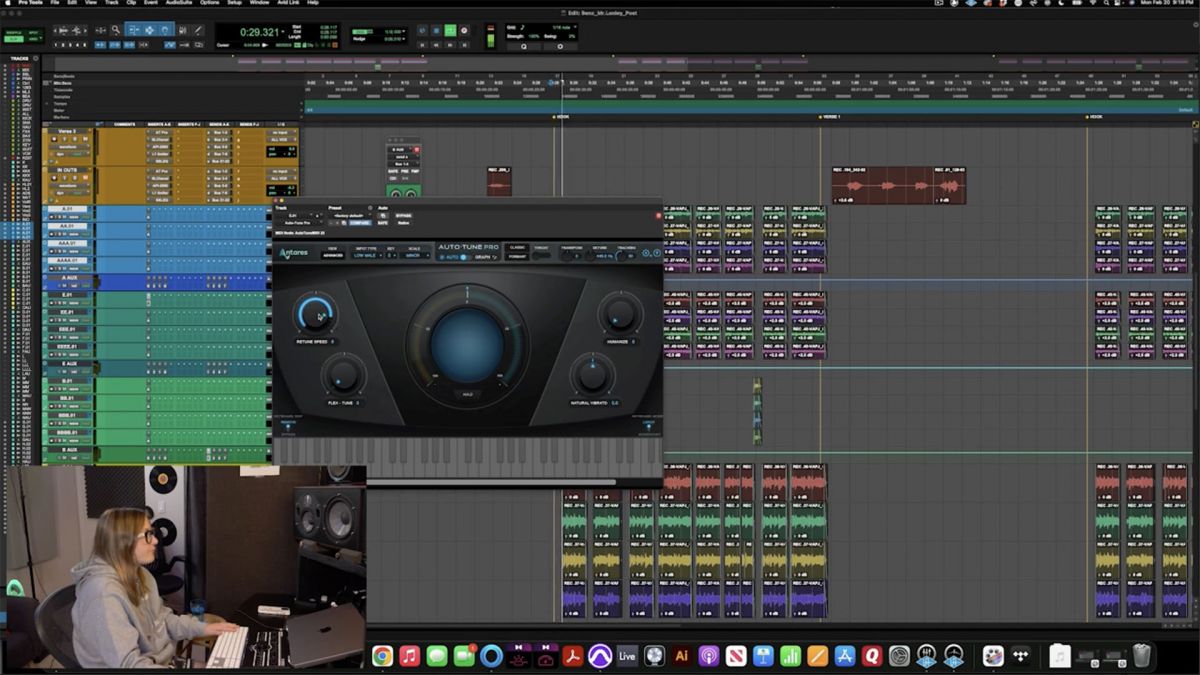The image size is (1200, 675).
Task: Open the Event menu in the menu bar
Action: 150,5
